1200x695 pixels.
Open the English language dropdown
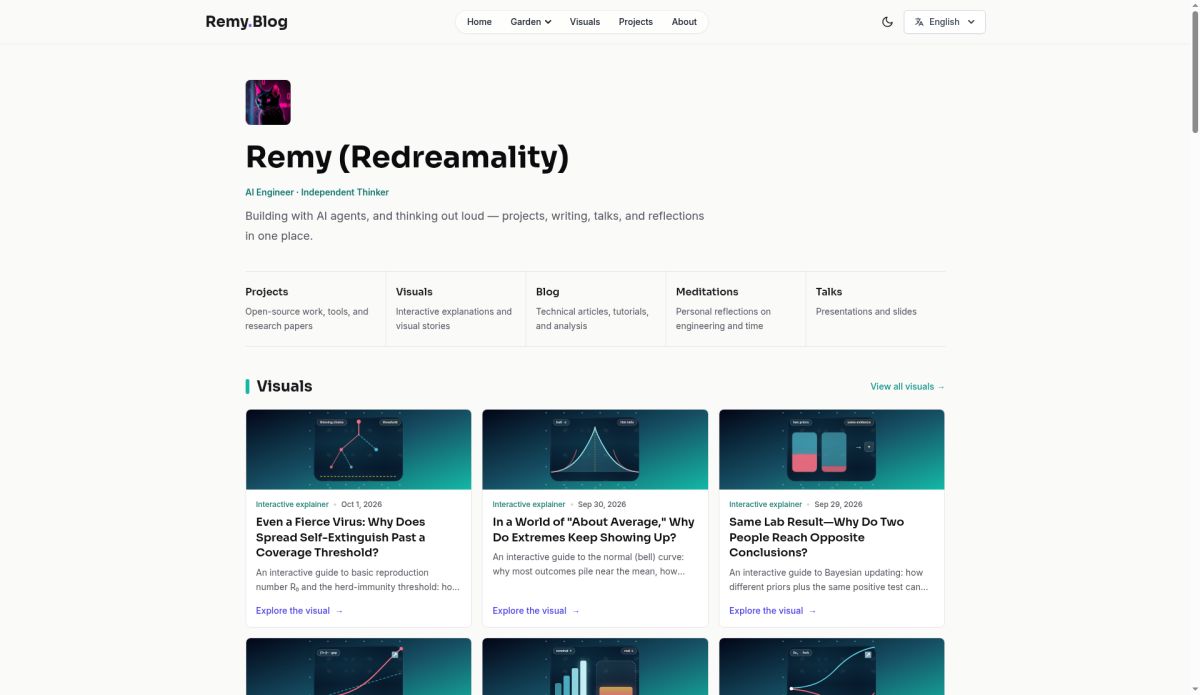click(x=944, y=22)
